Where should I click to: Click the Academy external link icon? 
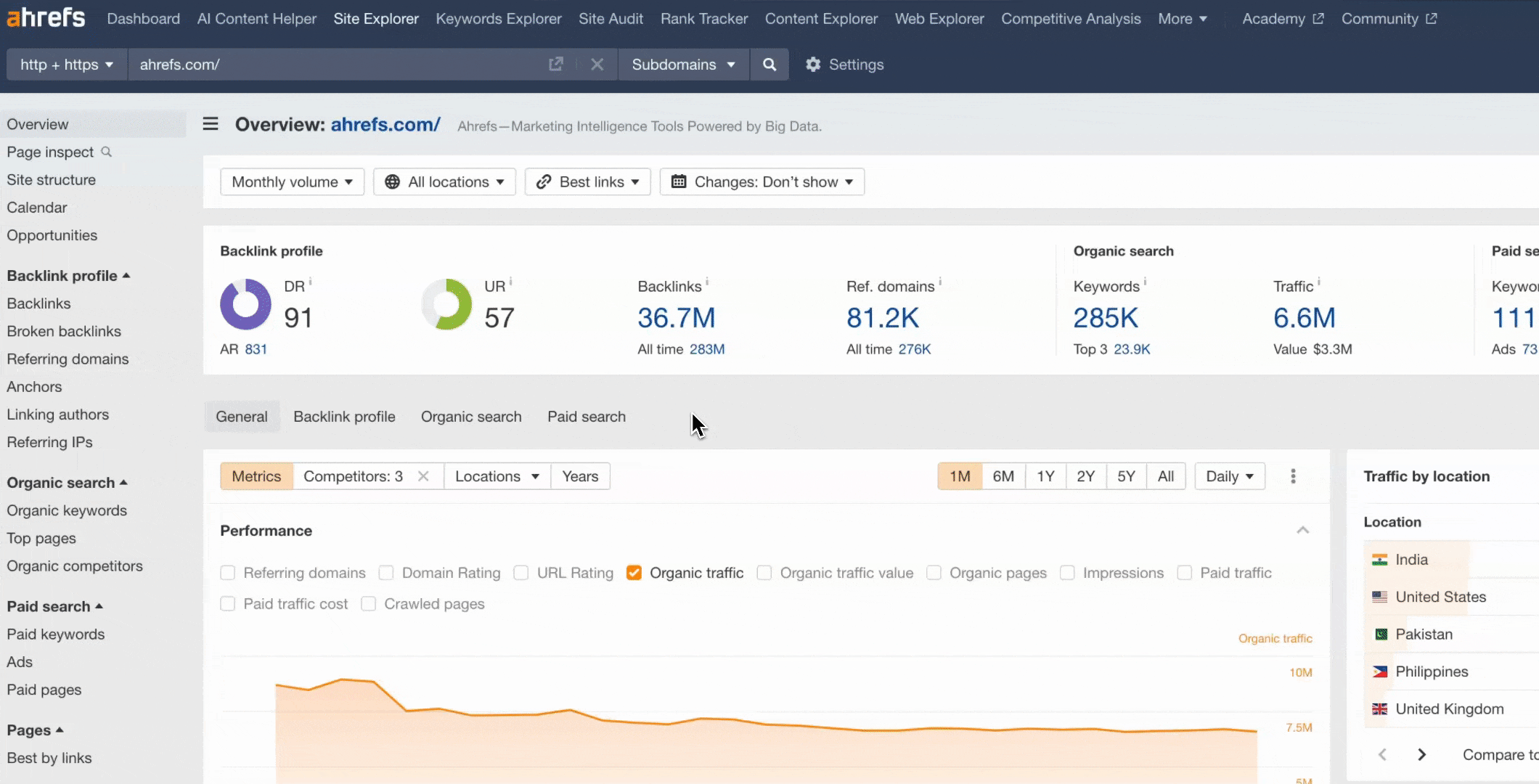coord(1318,18)
